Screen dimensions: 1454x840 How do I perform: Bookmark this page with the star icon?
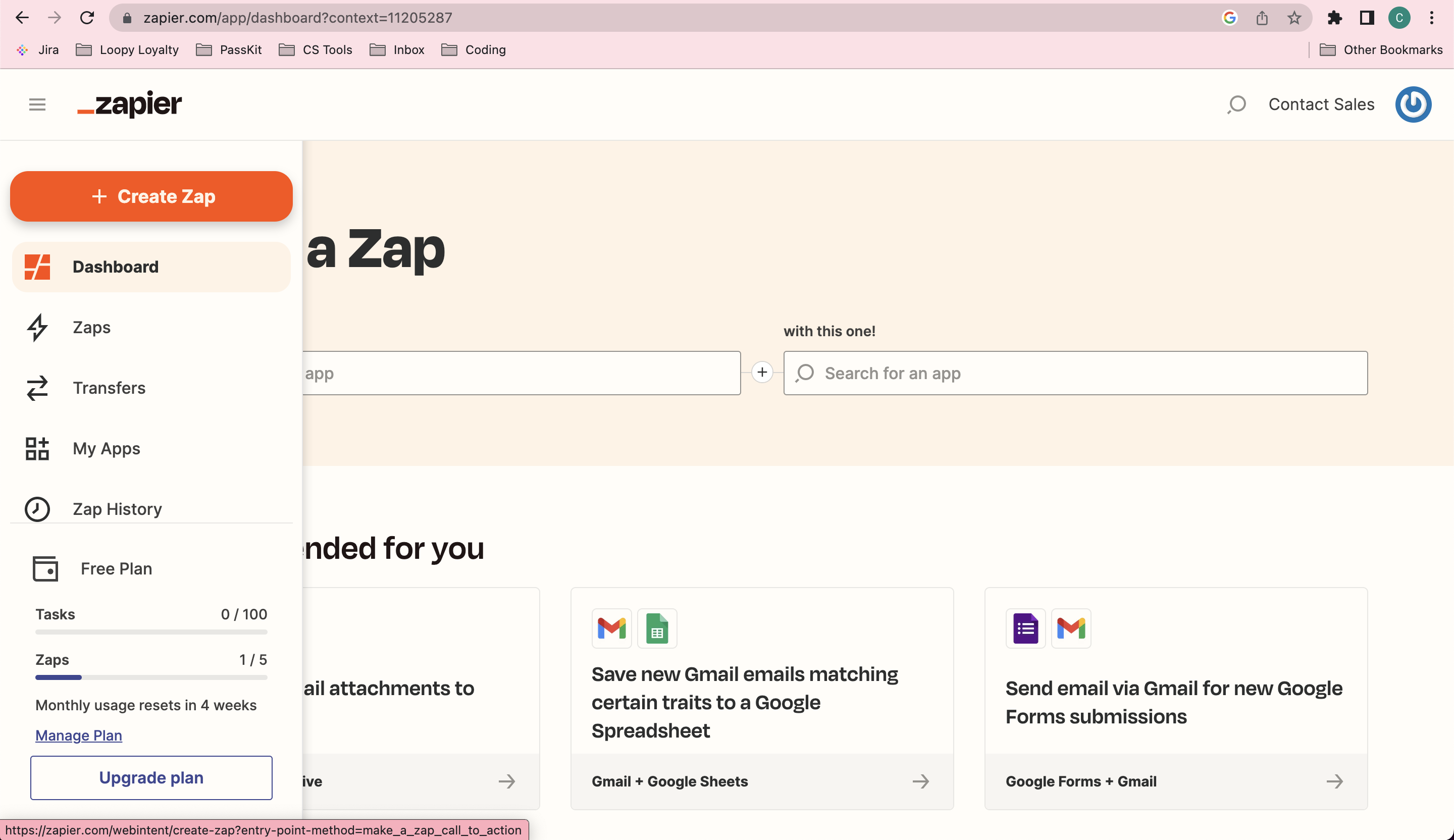[1293, 18]
